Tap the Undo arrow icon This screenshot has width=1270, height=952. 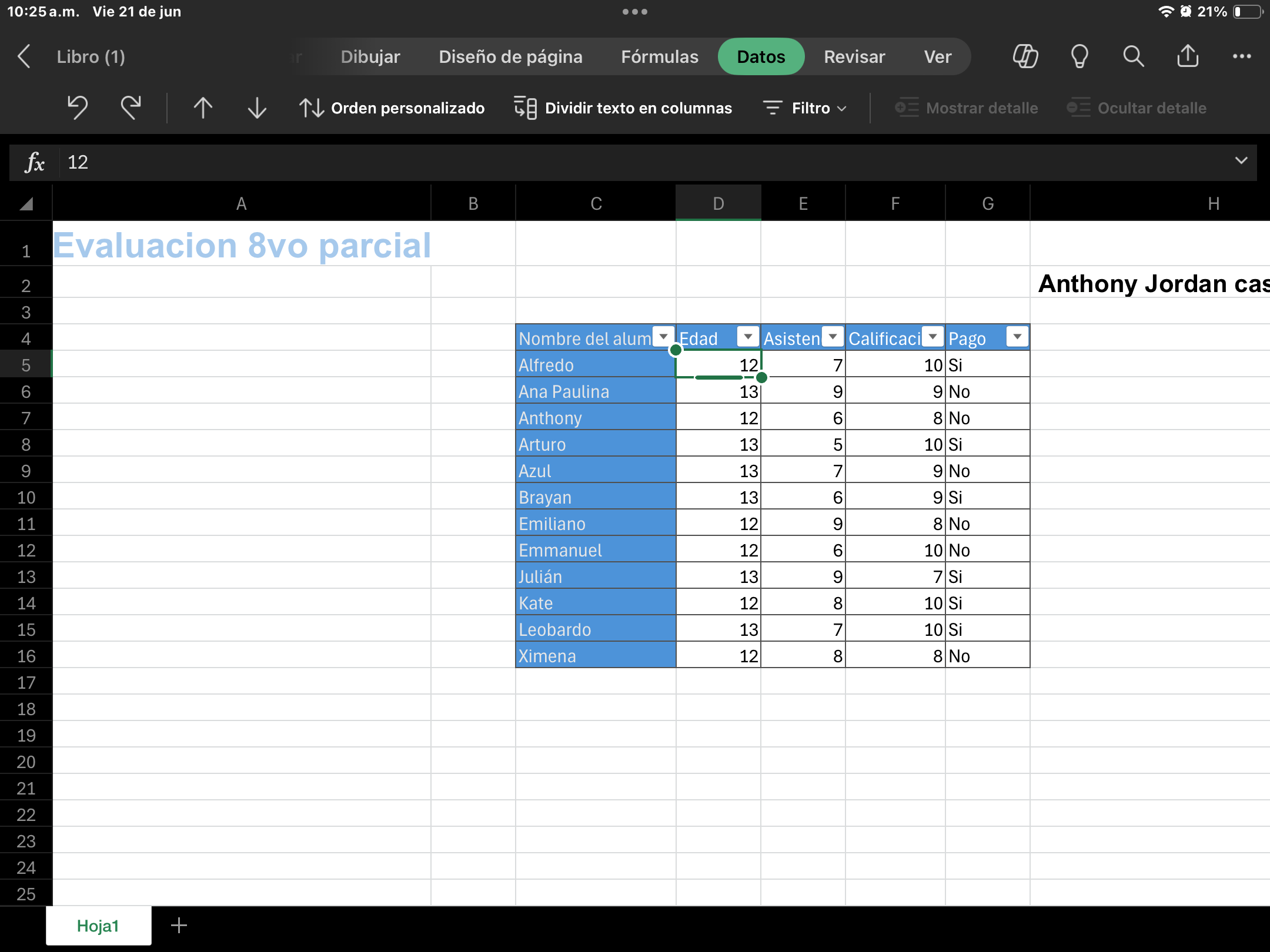pos(77,108)
